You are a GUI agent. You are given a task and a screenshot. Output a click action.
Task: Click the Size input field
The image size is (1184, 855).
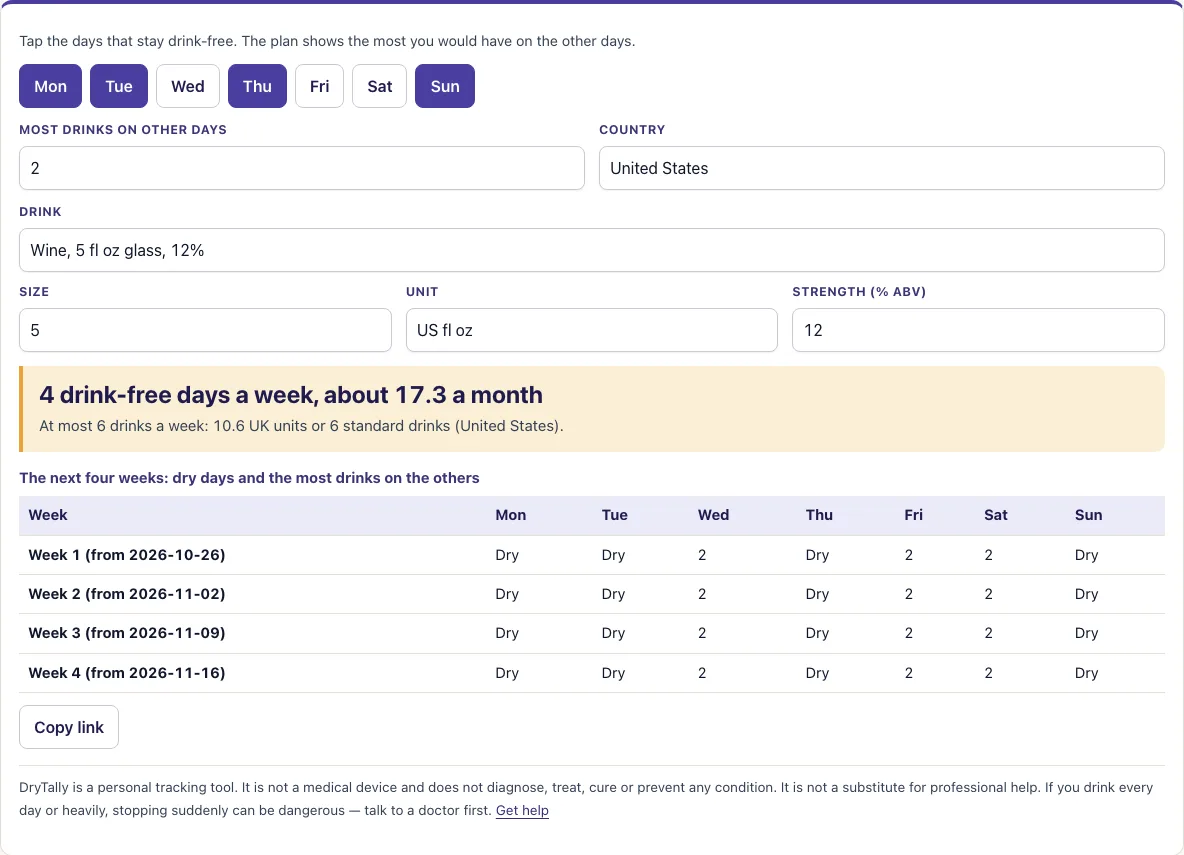click(x=205, y=330)
